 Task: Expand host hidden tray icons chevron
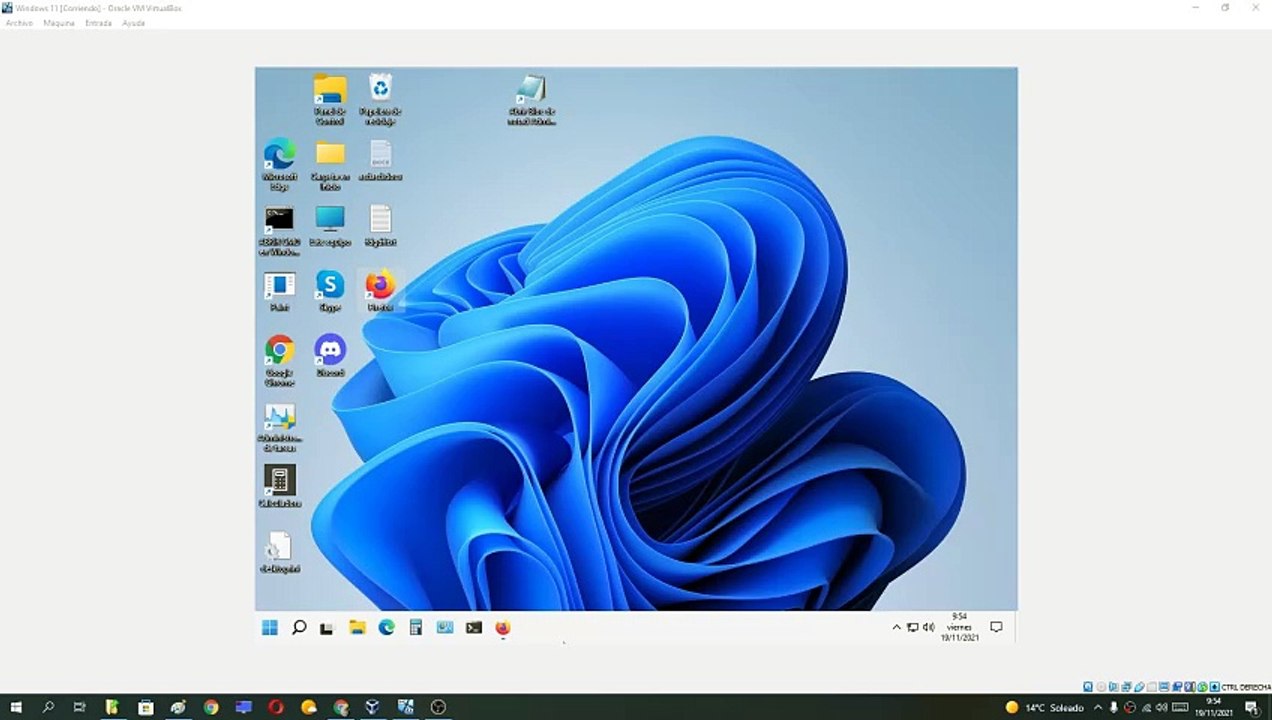[1099, 707]
